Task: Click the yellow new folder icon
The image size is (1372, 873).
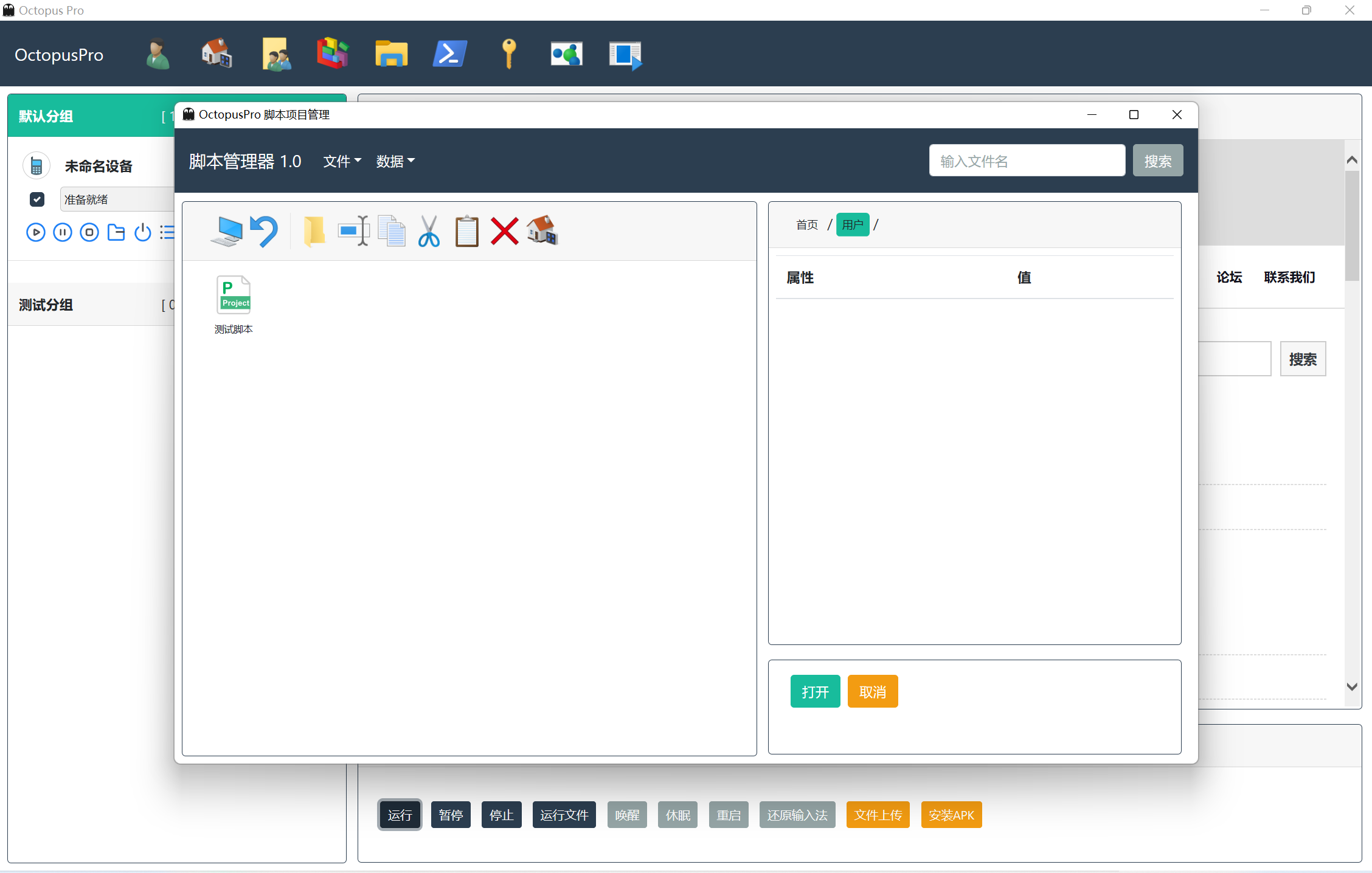Action: 314,232
